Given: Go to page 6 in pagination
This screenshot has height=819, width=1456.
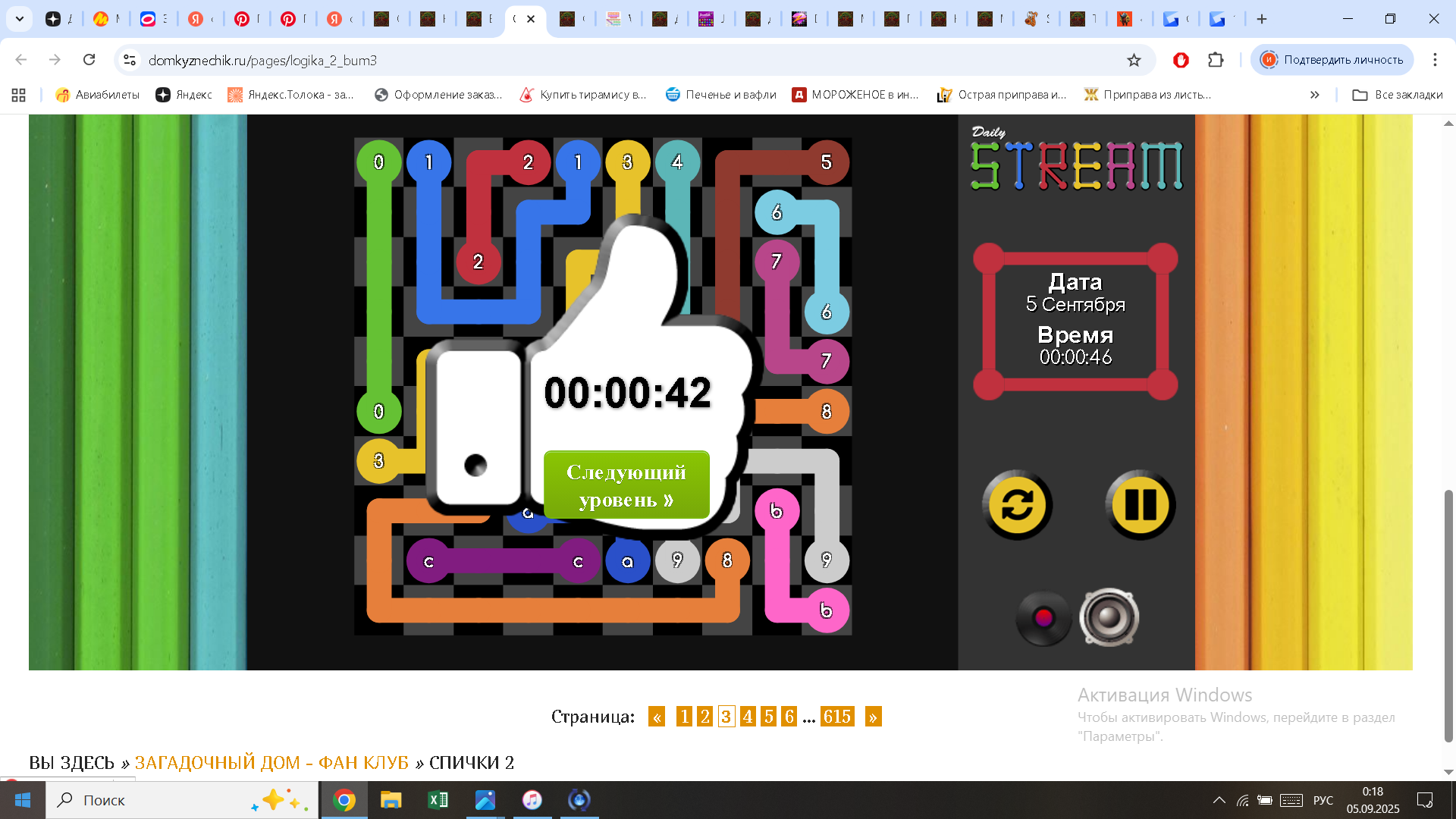Looking at the screenshot, I should tap(789, 717).
